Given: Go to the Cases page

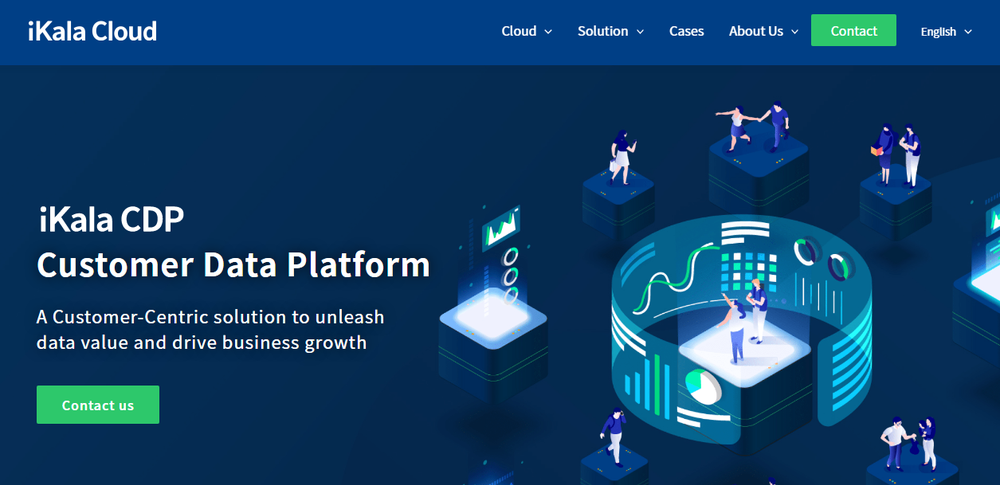Looking at the screenshot, I should click(x=686, y=31).
